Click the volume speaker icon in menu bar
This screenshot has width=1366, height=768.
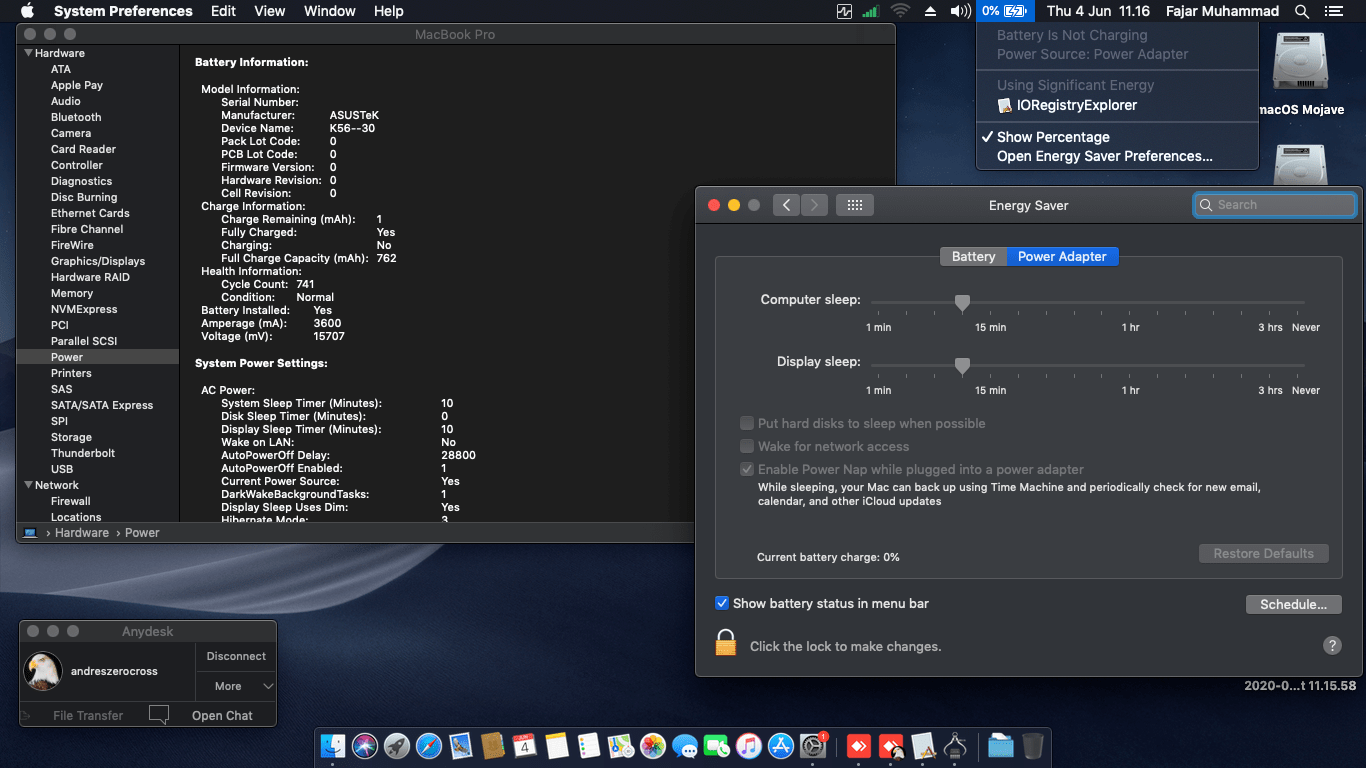(x=960, y=11)
